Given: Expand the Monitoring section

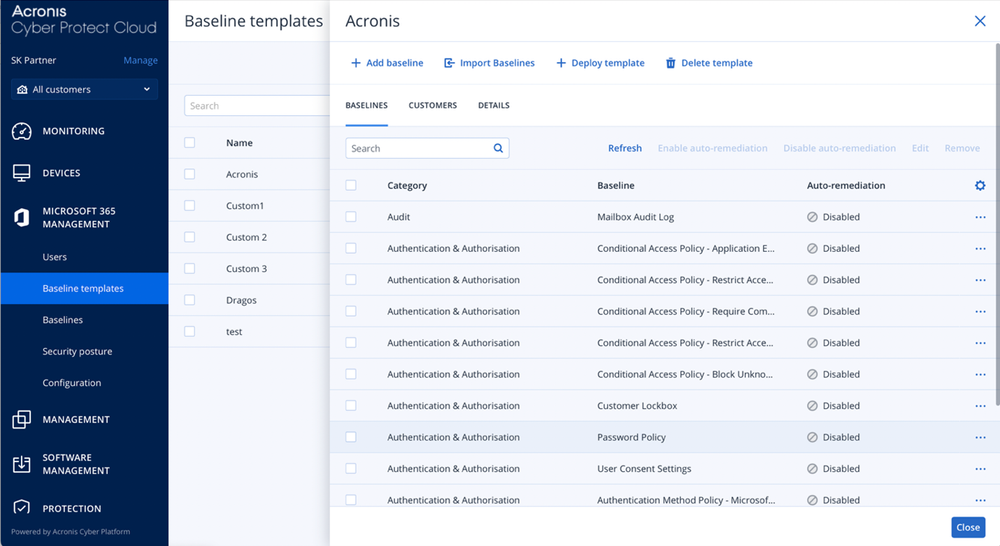Looking at the screenshot, I should 84,131.
